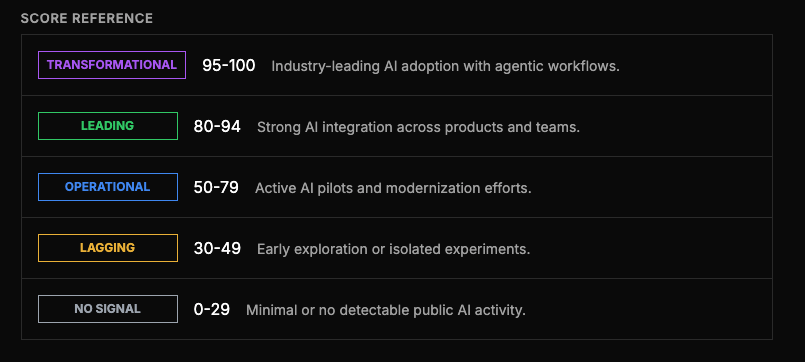
Task: Select 'Early exploration or isolated experiments' description
Action: [394, 249]
